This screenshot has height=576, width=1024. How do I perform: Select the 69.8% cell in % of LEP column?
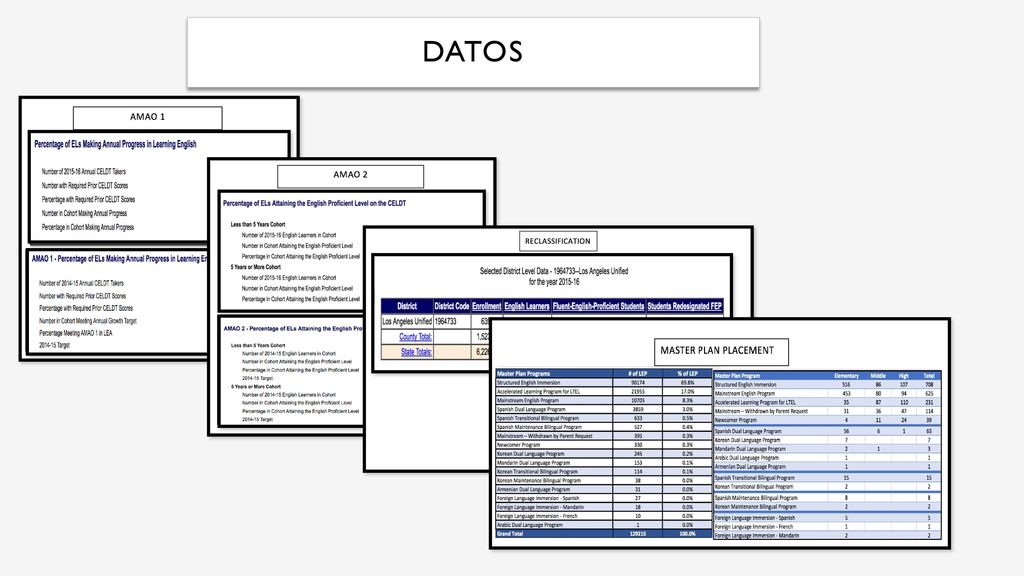(x=688, y=383)
